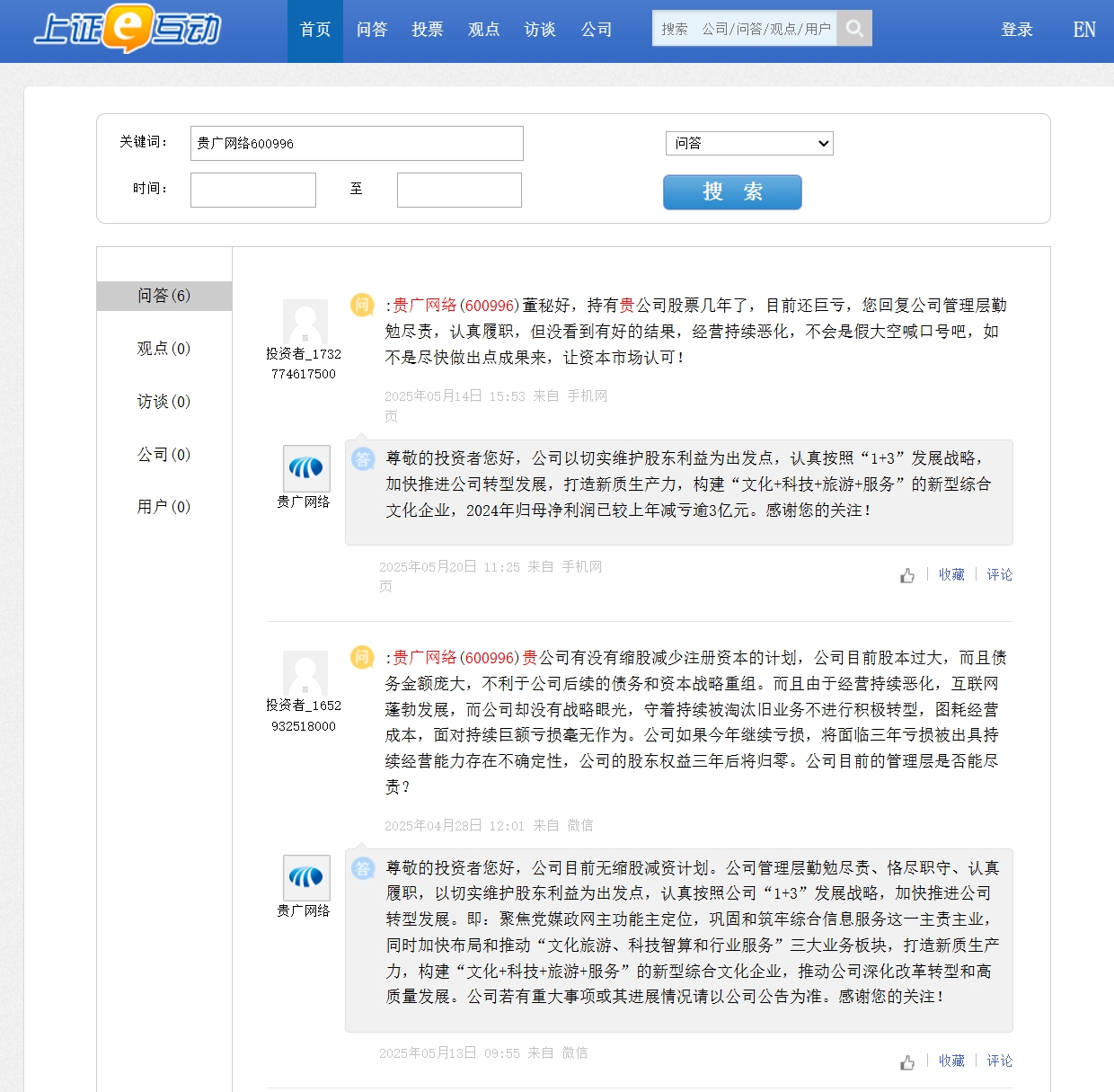Open 贵广网络(600996) link in first question
Image resolution: width=1114 pixels, height=1092 pixels.
[455, 306]
